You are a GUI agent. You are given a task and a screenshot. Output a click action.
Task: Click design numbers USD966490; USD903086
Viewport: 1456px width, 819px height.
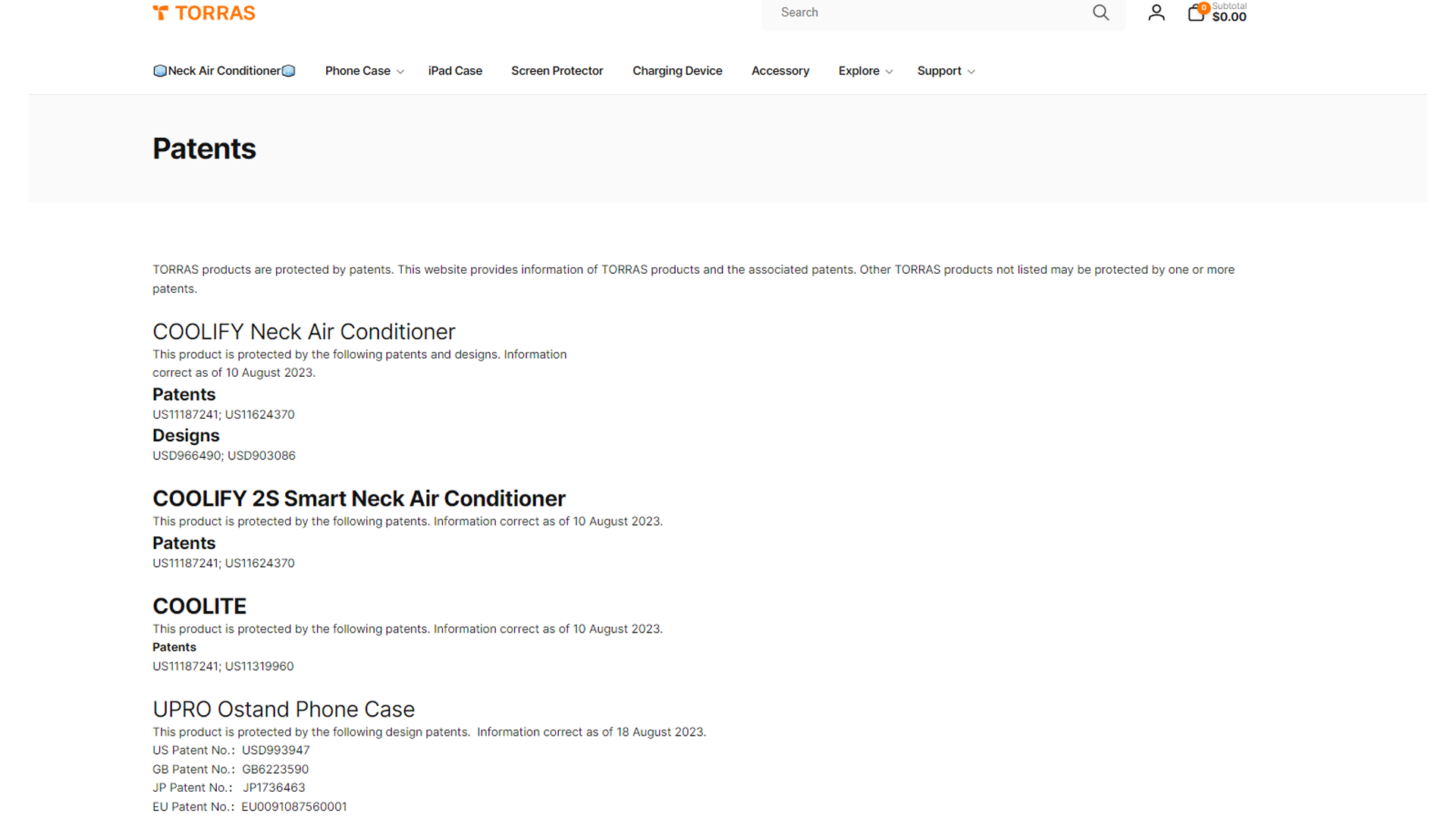click(224, 456)
